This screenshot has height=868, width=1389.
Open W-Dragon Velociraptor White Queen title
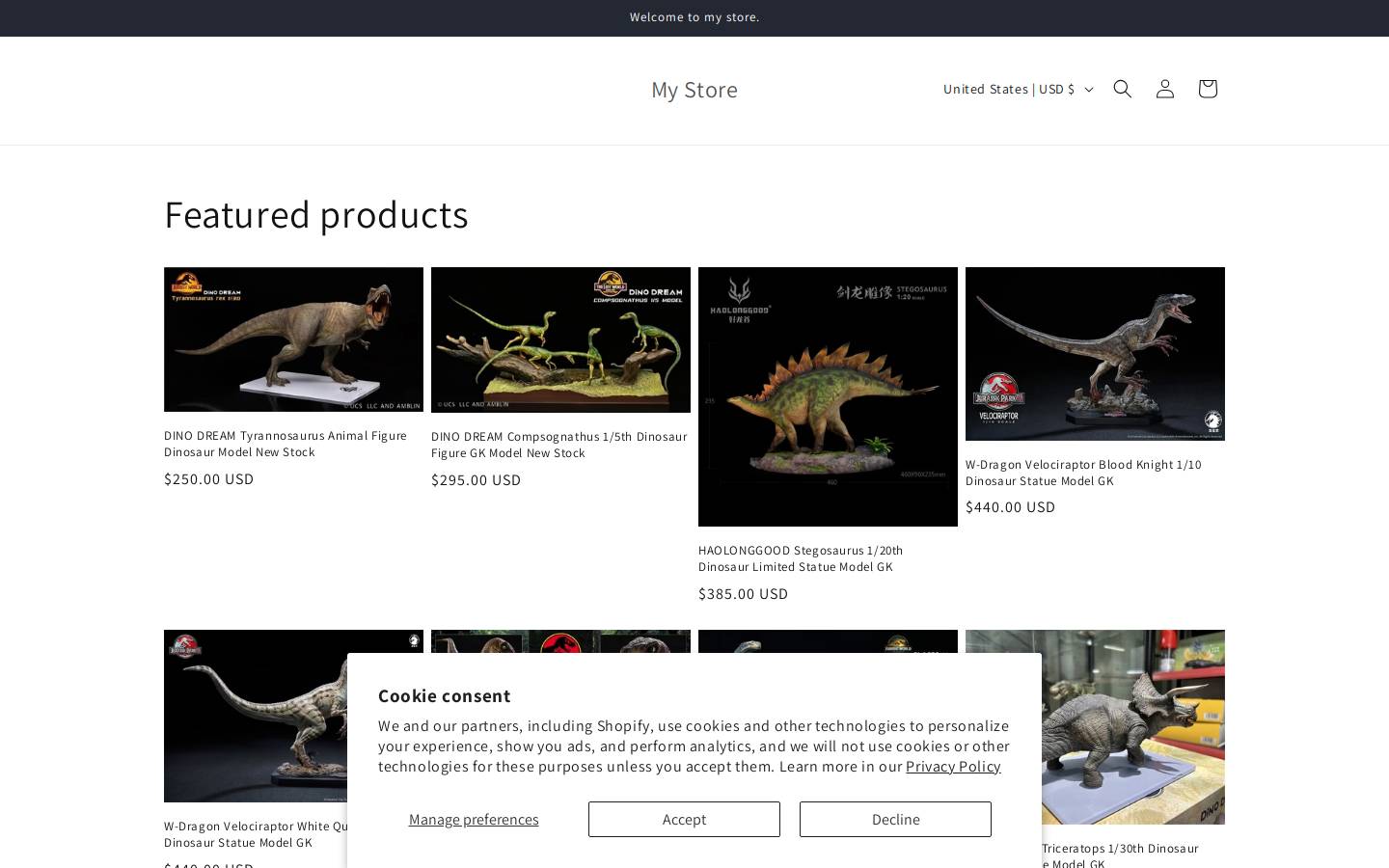[x=256, y=834]
